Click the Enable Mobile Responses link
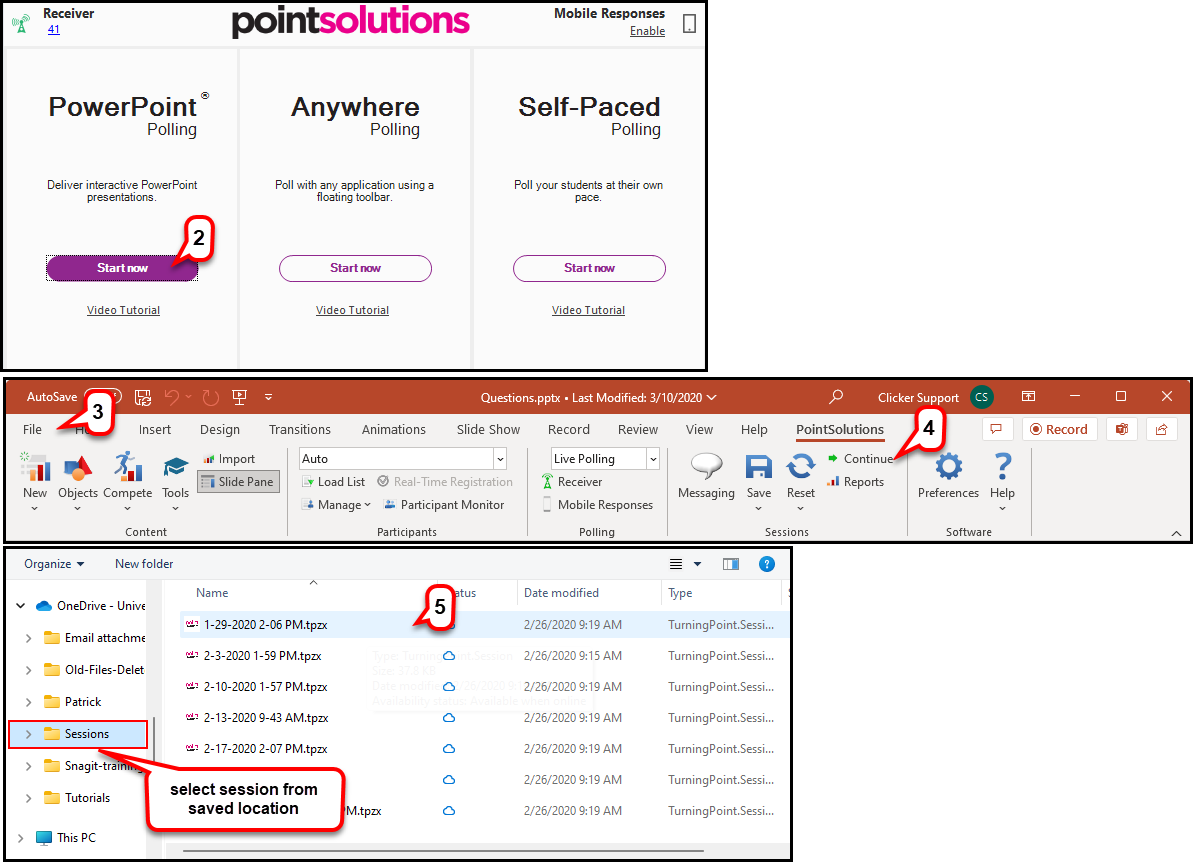Viewport: 1193px width, 862px height. coord(647,31)
